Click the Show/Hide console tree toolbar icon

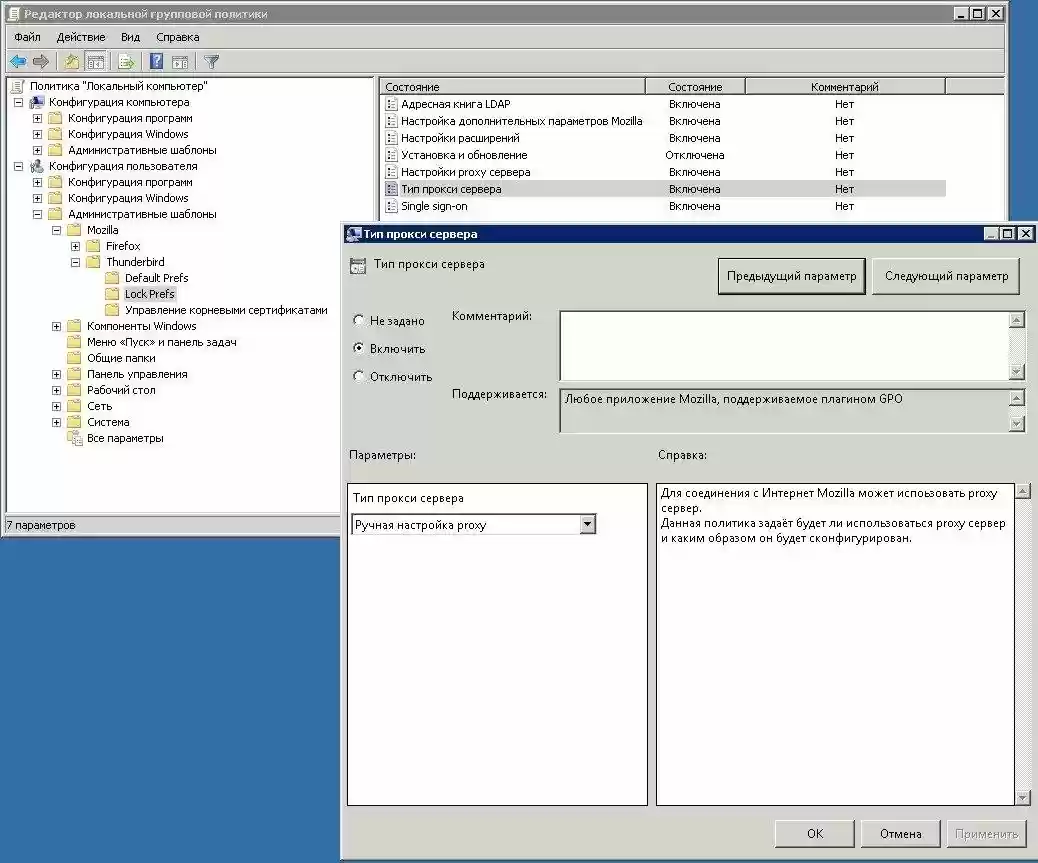pyautogui.click(x=96, y=61)
